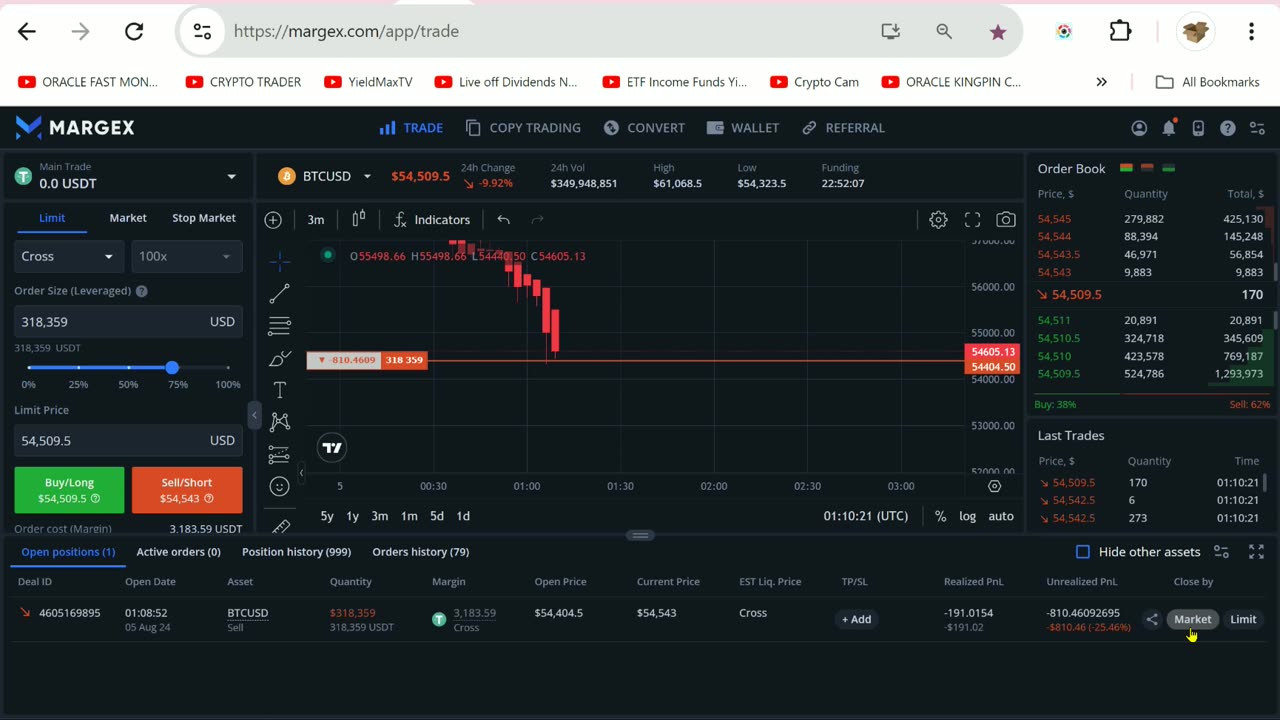Click the order size slider handle
Screen dimensions: 1280x720
172,368
